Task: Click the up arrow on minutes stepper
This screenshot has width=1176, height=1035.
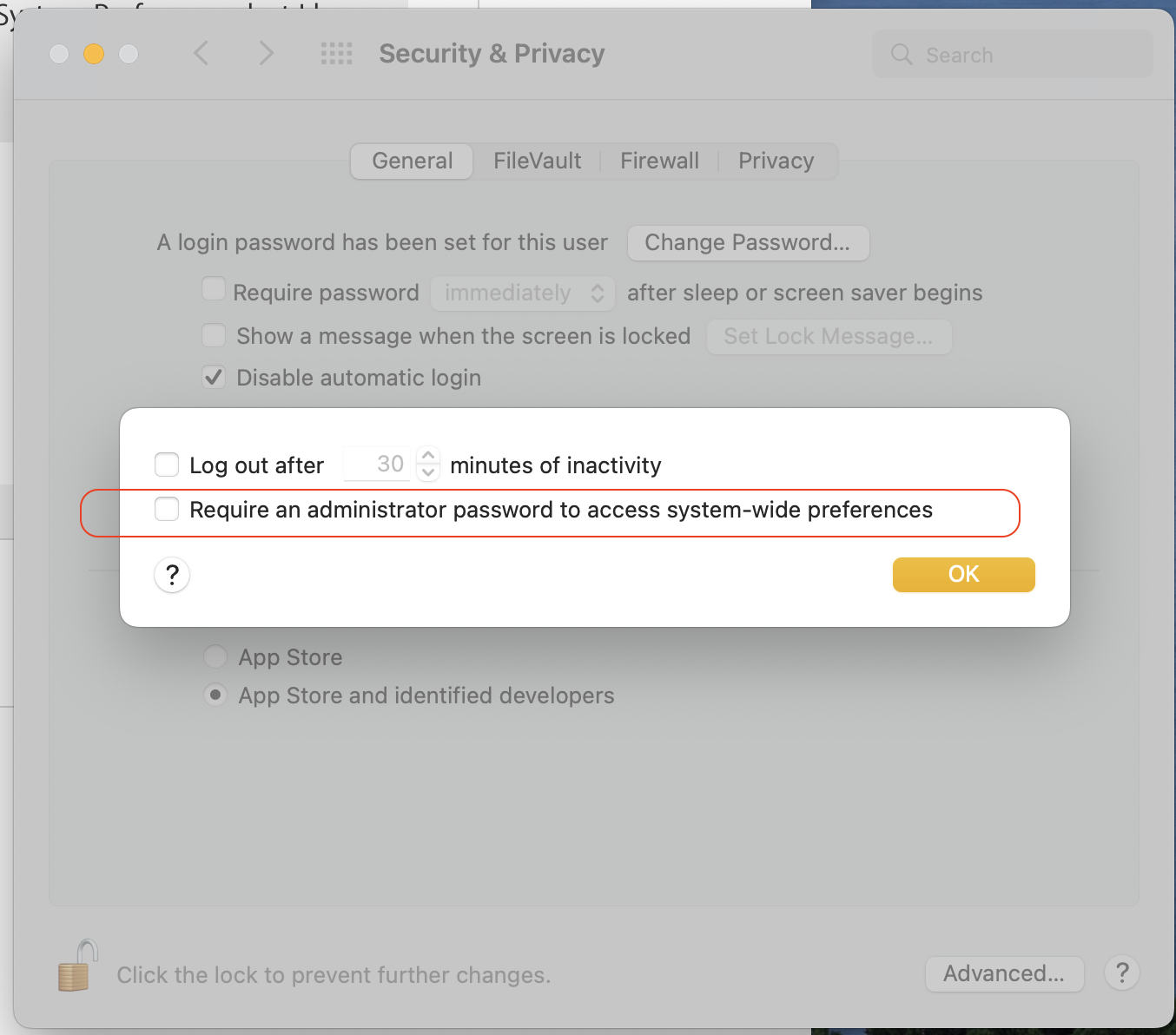Action: [427, 455]
